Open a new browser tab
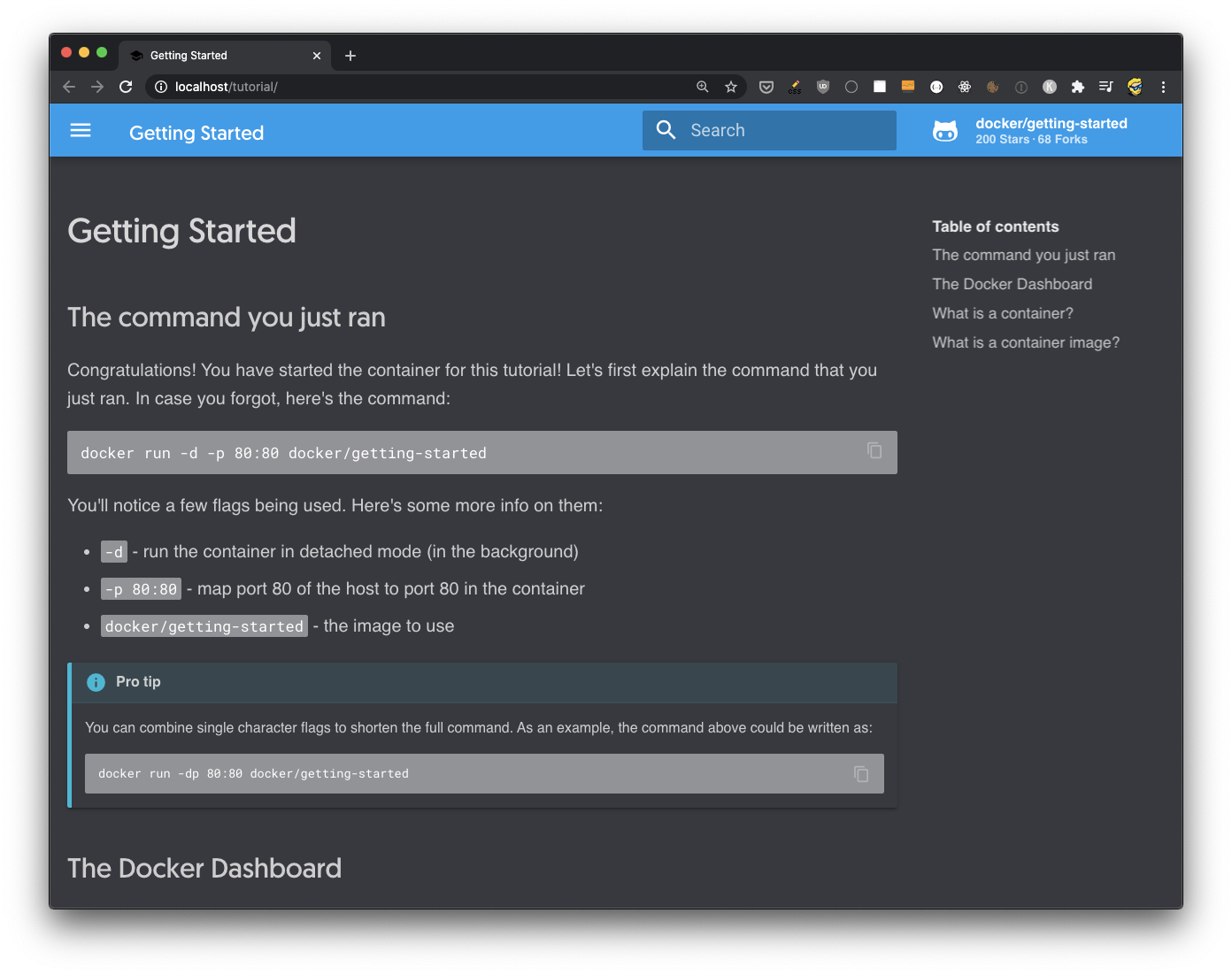The width and height of the screenshot is (1232, 974). (x=350, y=56)
